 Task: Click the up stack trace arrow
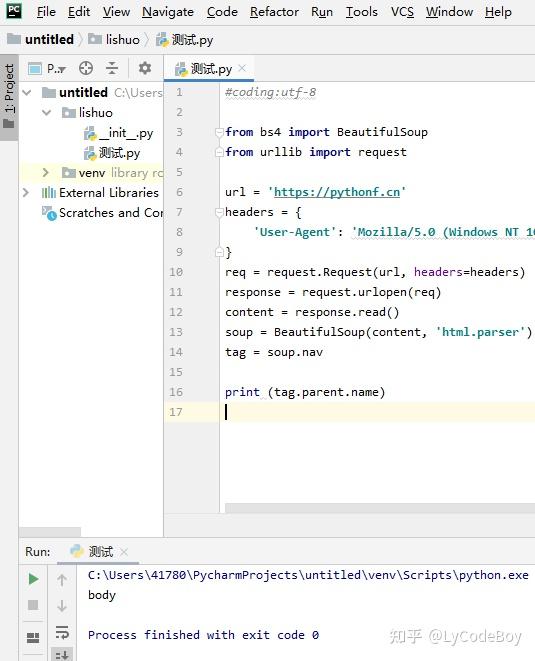click(x=62, y=580)
